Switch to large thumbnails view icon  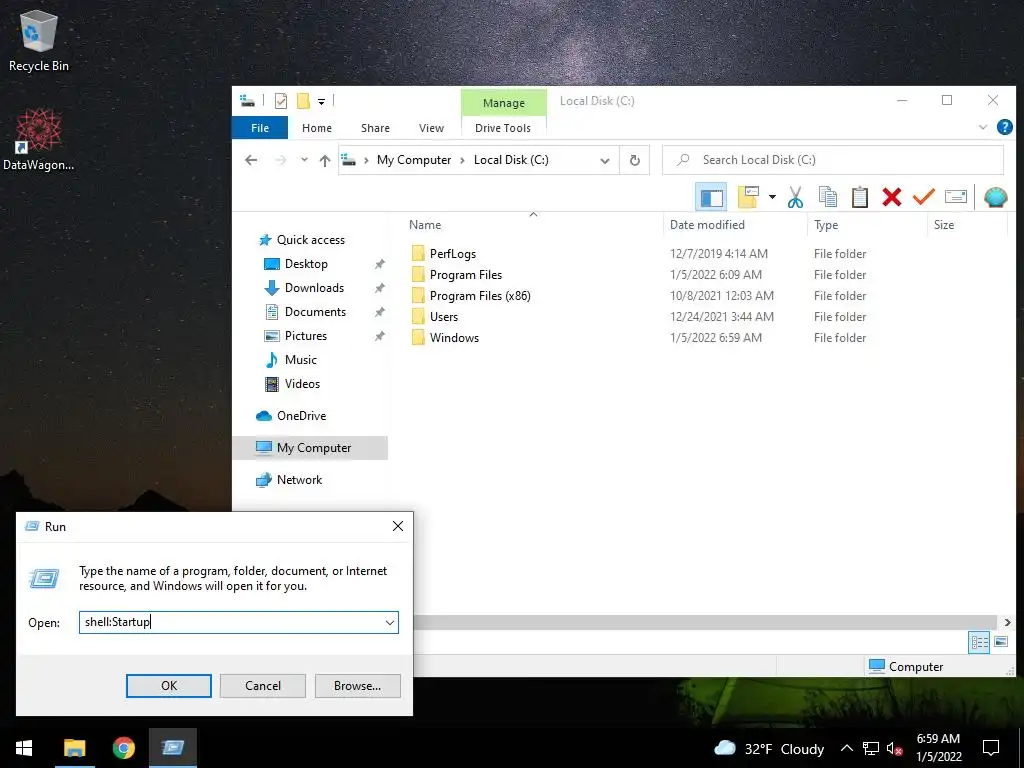pos(1000,642)
